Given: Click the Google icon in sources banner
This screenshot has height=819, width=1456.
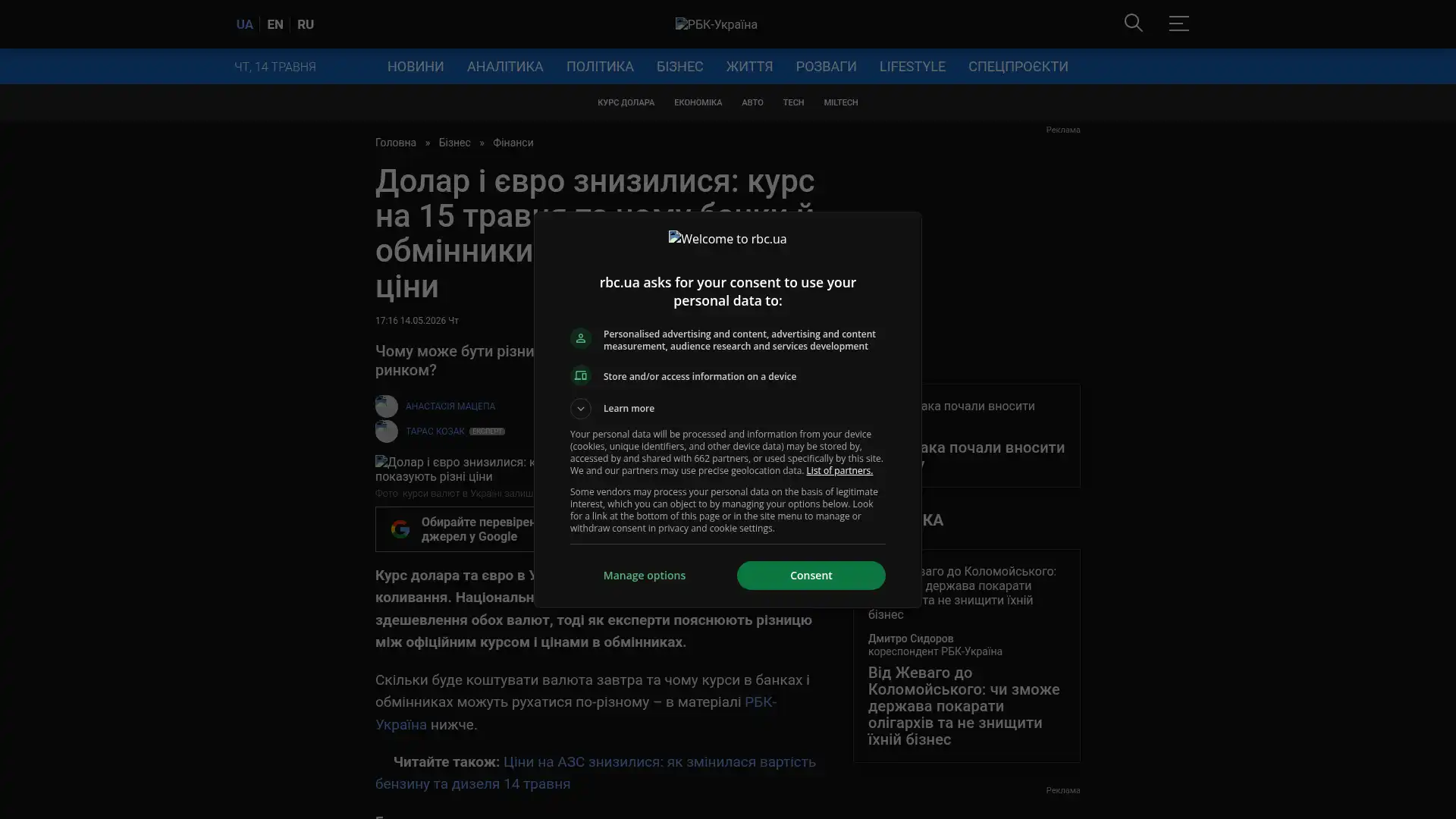Looking at the screenshot, I should (x=400, y=529).
